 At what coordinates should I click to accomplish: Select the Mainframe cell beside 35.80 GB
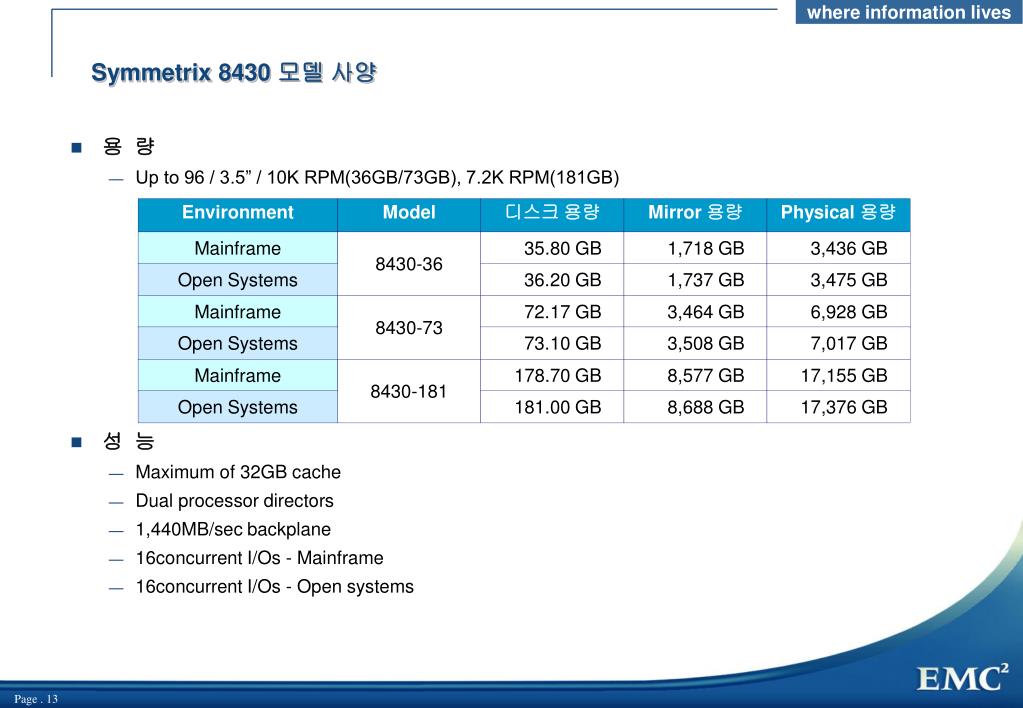[x=237, y=248]
